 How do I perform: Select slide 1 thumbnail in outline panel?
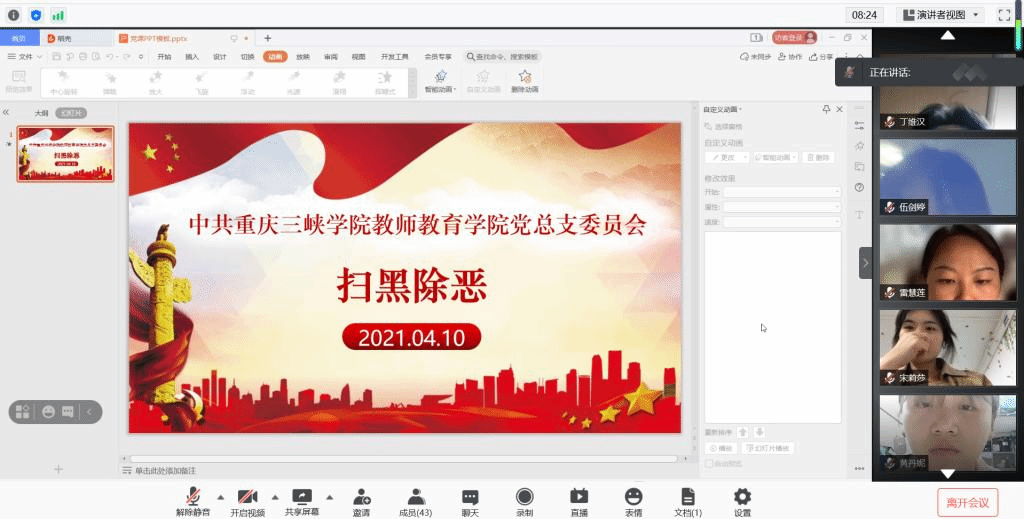[x=65, y=154]
